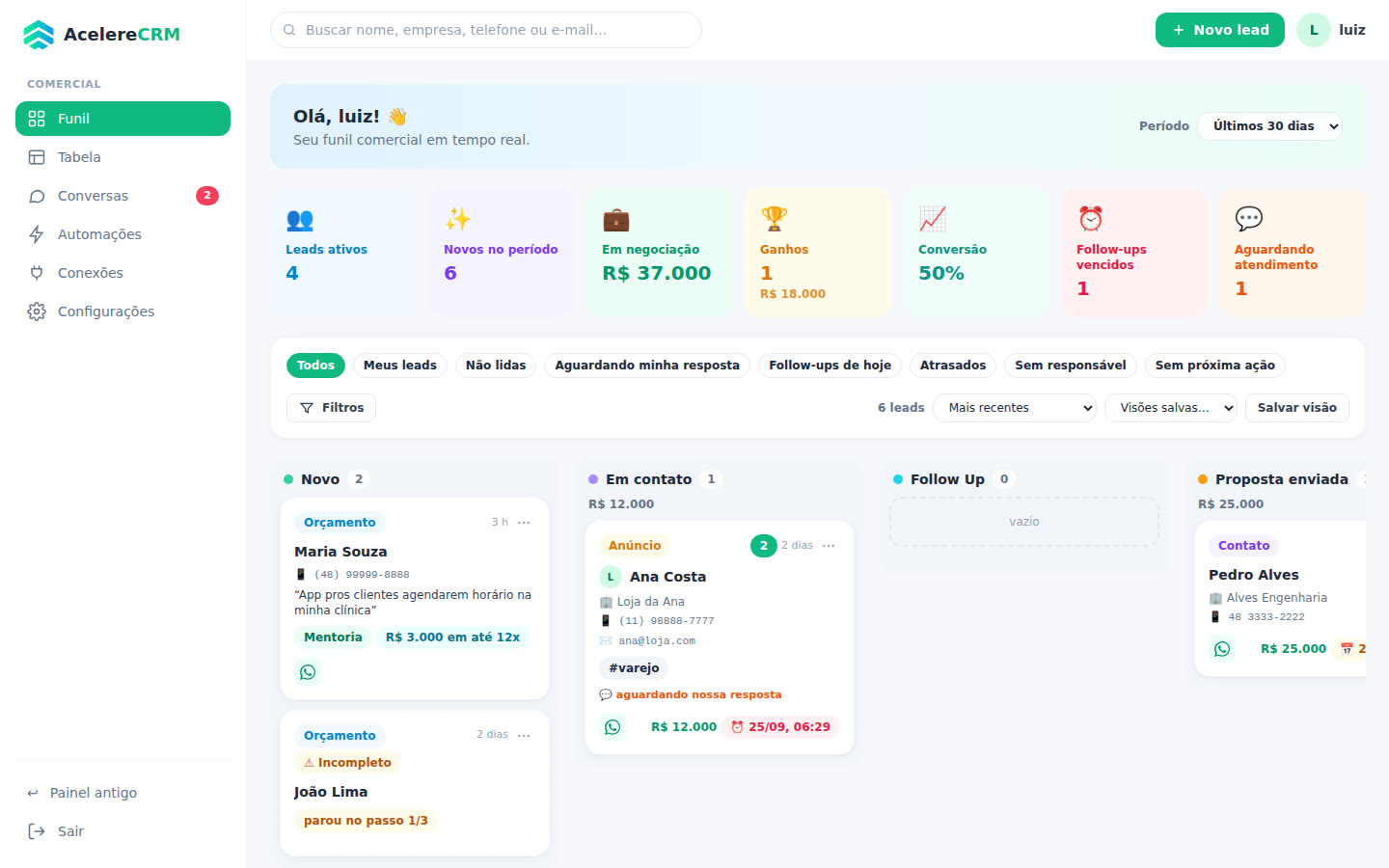
Task: Click the search field for leads
Action: tap(486, 30)
